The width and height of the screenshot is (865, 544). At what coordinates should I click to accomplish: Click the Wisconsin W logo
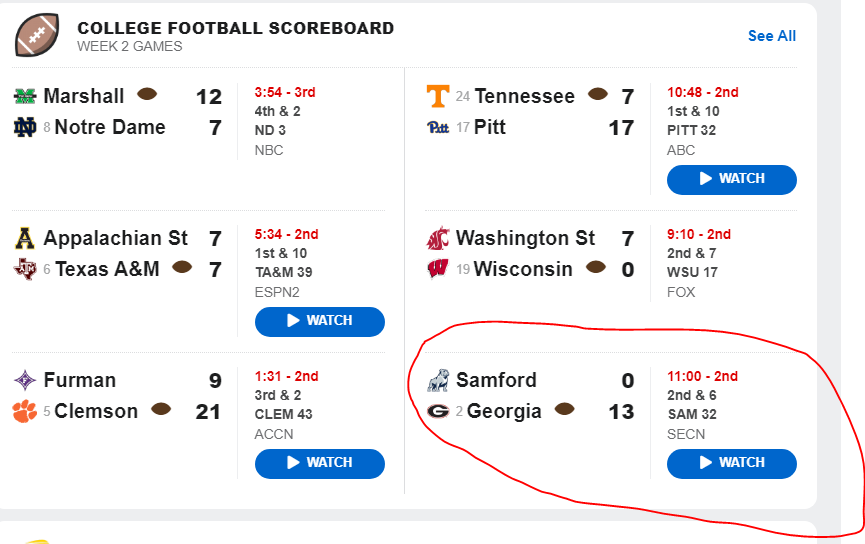[x=438, y=269]
